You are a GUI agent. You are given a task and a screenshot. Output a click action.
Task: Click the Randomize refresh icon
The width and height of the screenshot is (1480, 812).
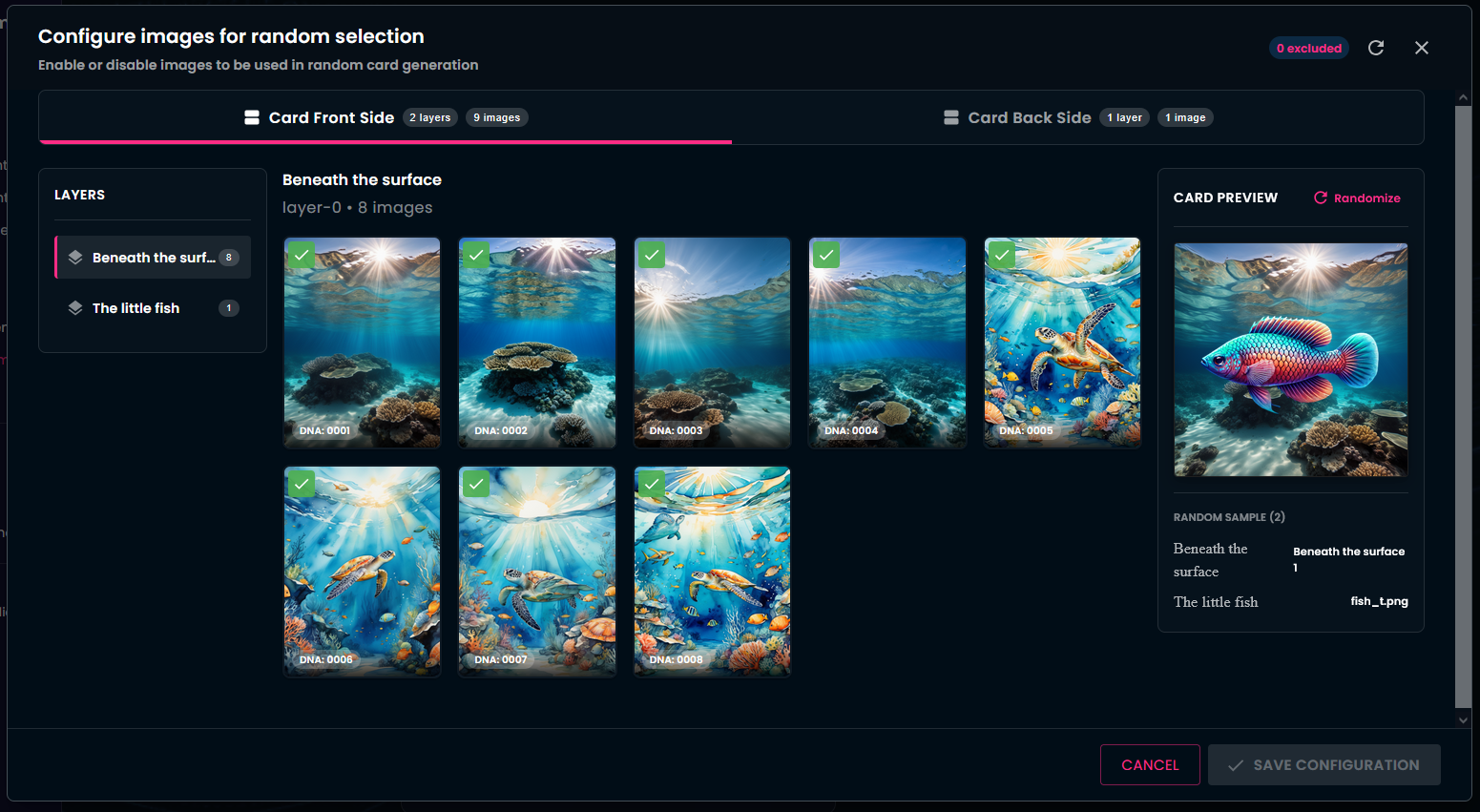(1321, 198)
